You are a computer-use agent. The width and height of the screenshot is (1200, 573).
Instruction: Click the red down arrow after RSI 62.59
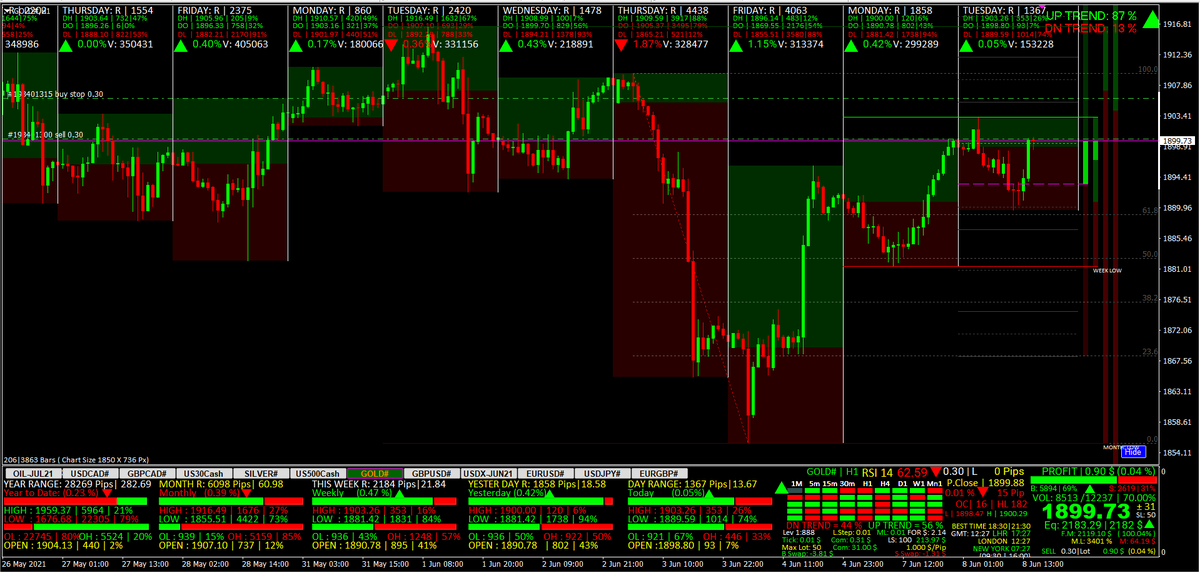936,472
